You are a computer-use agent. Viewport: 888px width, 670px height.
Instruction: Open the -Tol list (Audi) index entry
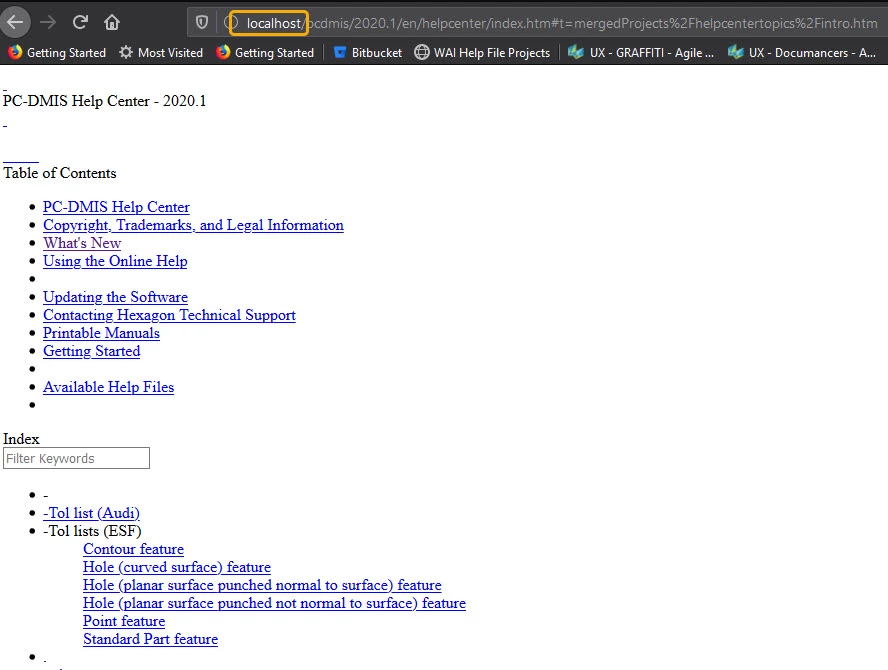91,513
